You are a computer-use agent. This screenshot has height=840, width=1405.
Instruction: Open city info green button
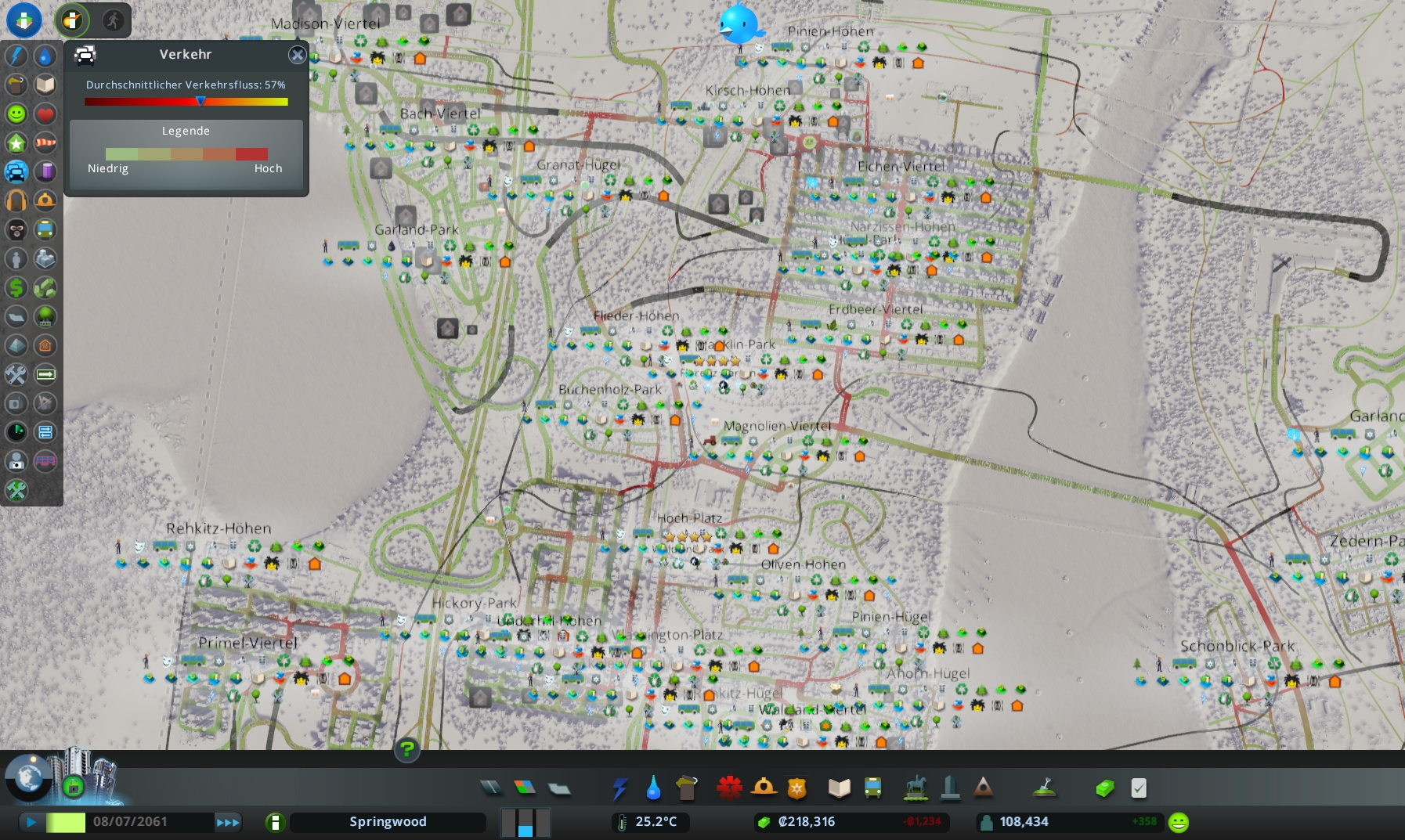point(275,822)
